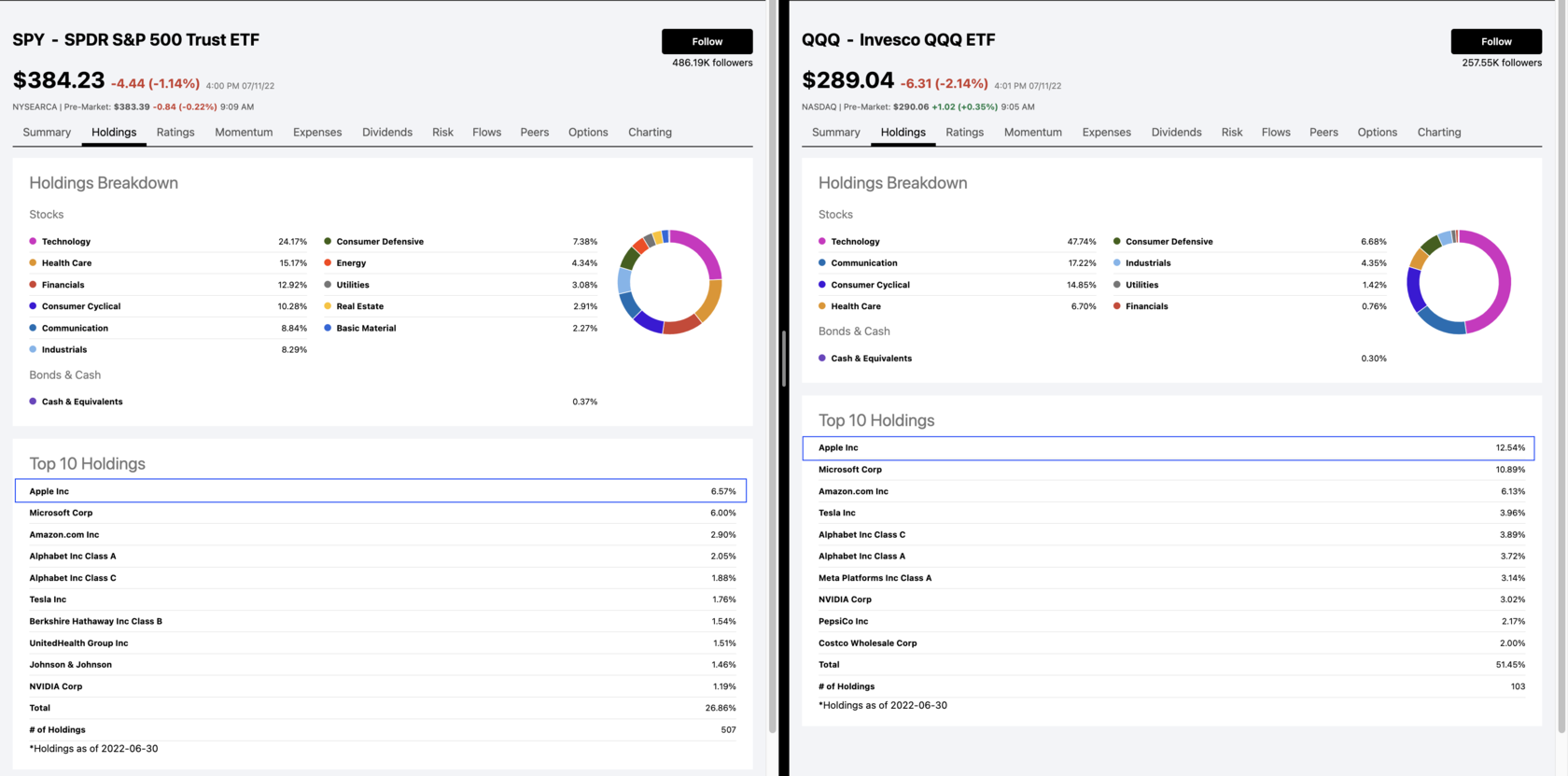Select Amazon.com Inc in SPY holdings
This screenshot has width=1568, height=776.
point(381,534)
